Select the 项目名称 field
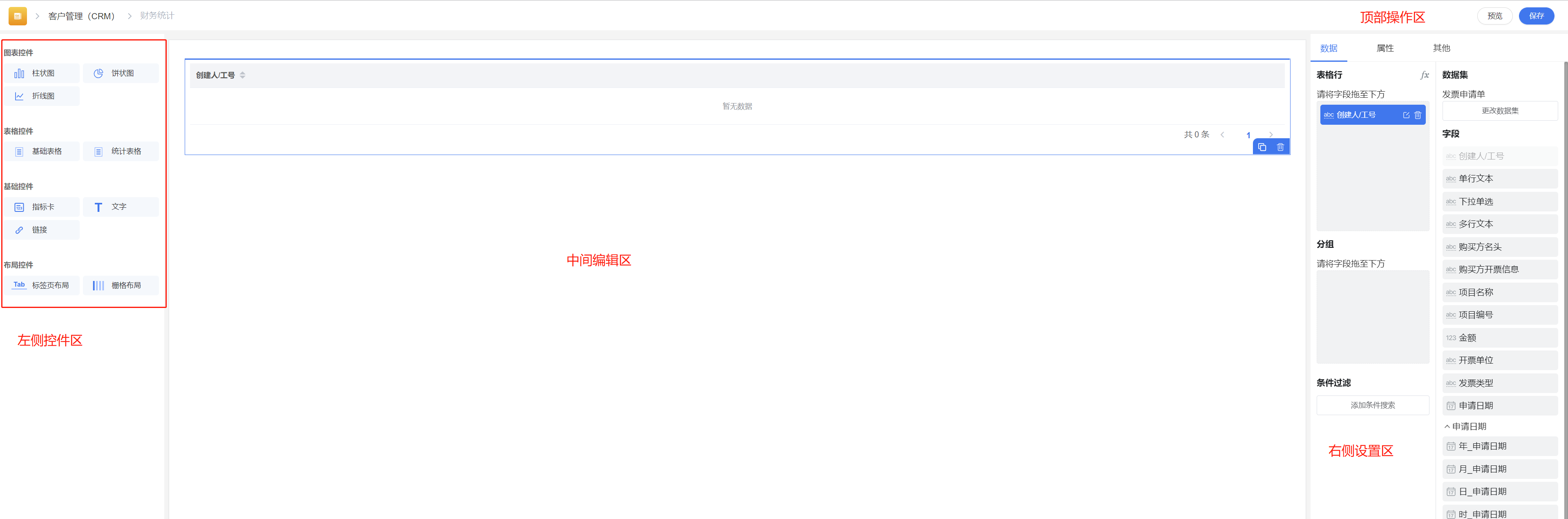The width and height of the screenshot is (1568, 519). pos(1500,292)
